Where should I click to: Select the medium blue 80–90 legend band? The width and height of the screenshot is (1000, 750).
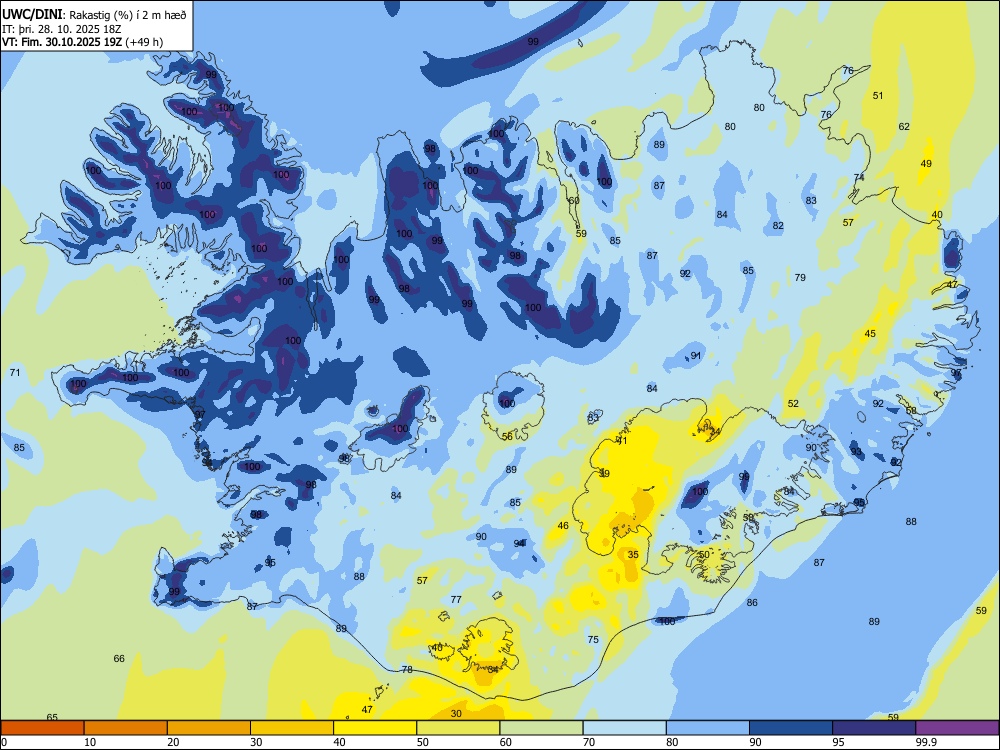tap(708, 728)
